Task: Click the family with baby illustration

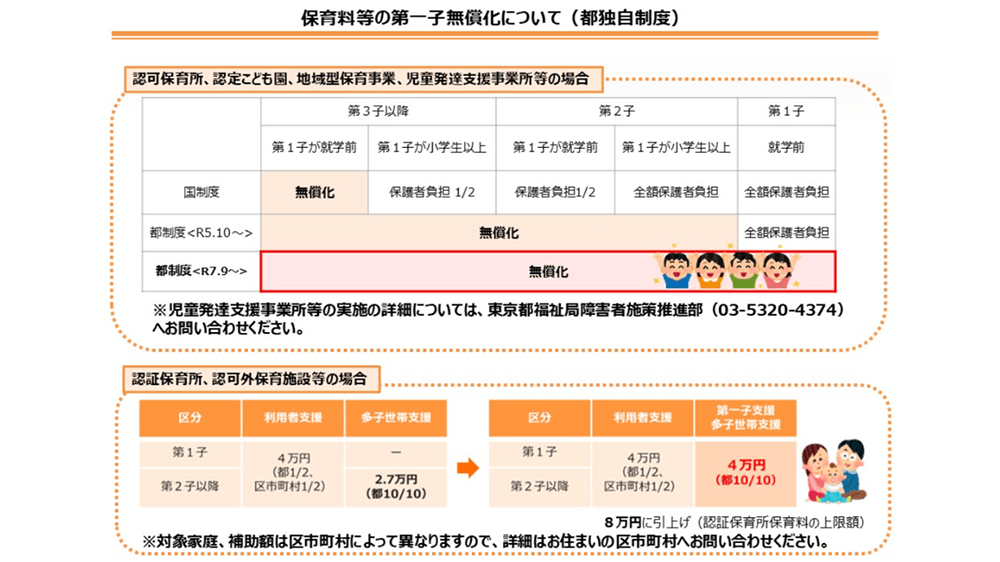Action: (834, 471)
